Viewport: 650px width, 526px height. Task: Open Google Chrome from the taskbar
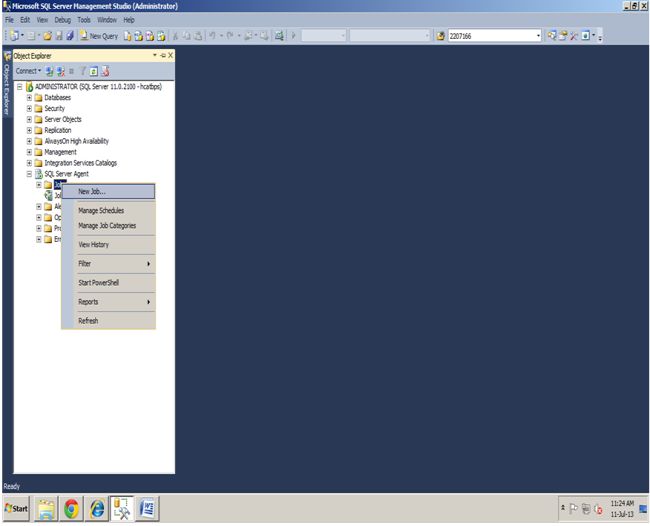71,509
